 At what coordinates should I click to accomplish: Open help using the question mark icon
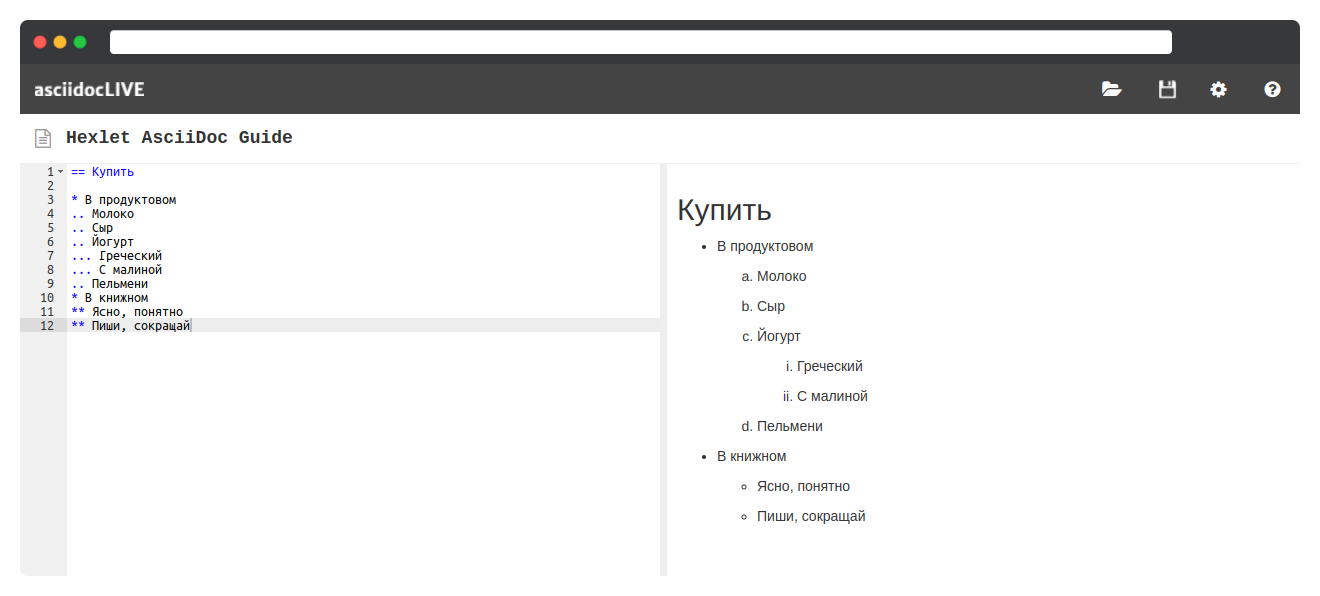coord(1271,89)
